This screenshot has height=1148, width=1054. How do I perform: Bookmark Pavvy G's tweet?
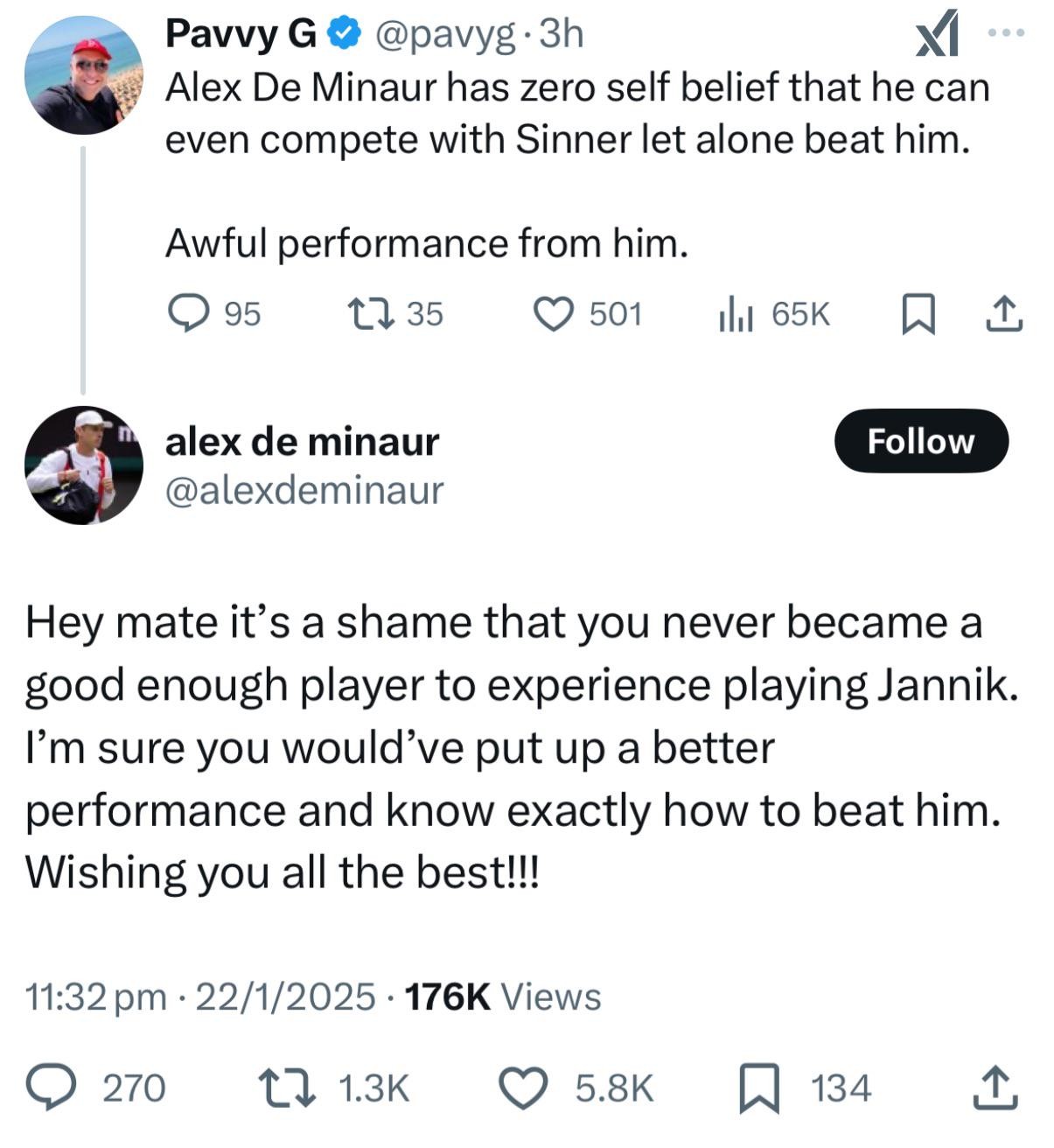(918, 313)
